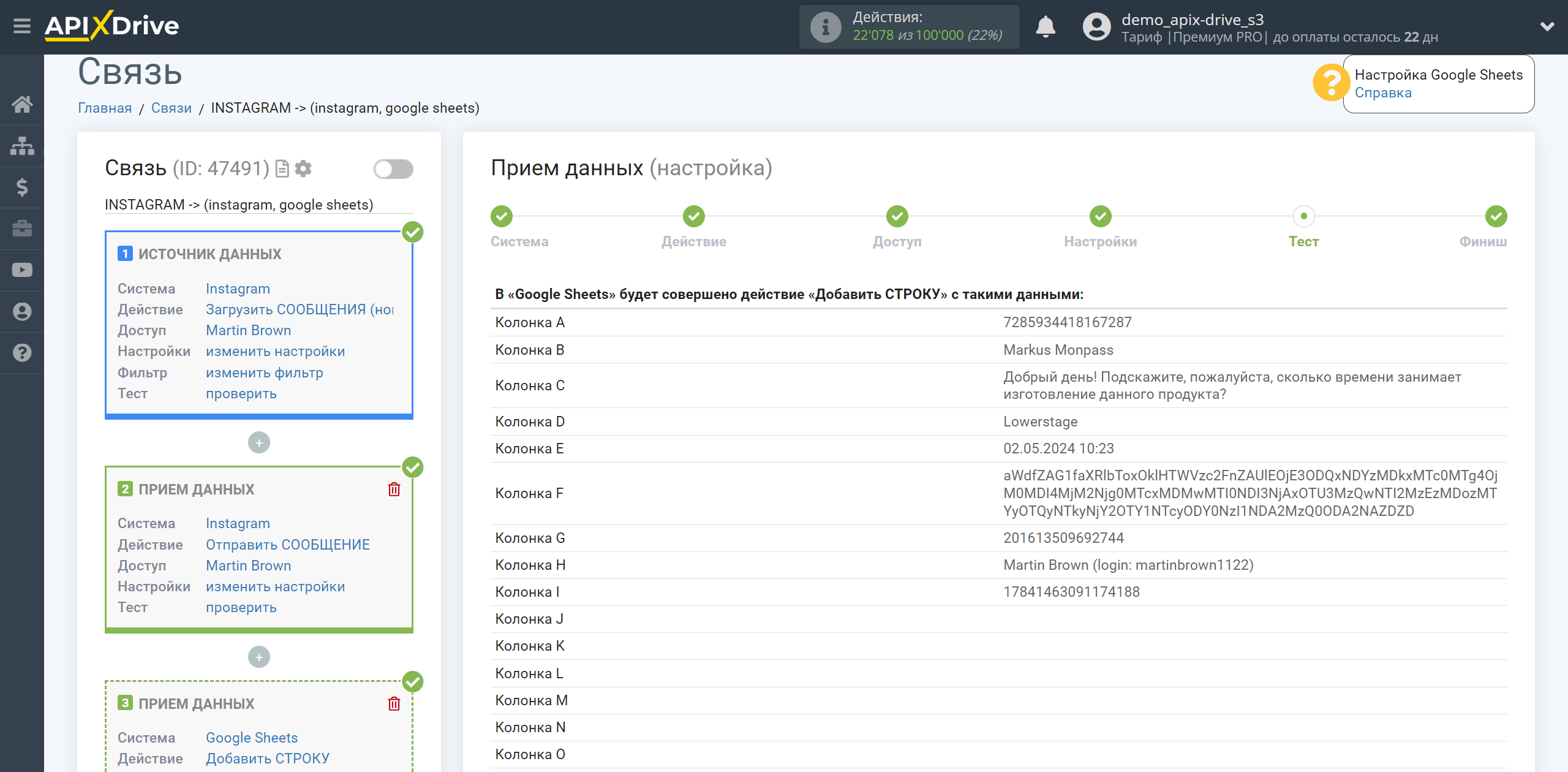Screen dimensions: 1568x772
Task: Click изменить настройки in block 2
Action: (x=275, y=586)
